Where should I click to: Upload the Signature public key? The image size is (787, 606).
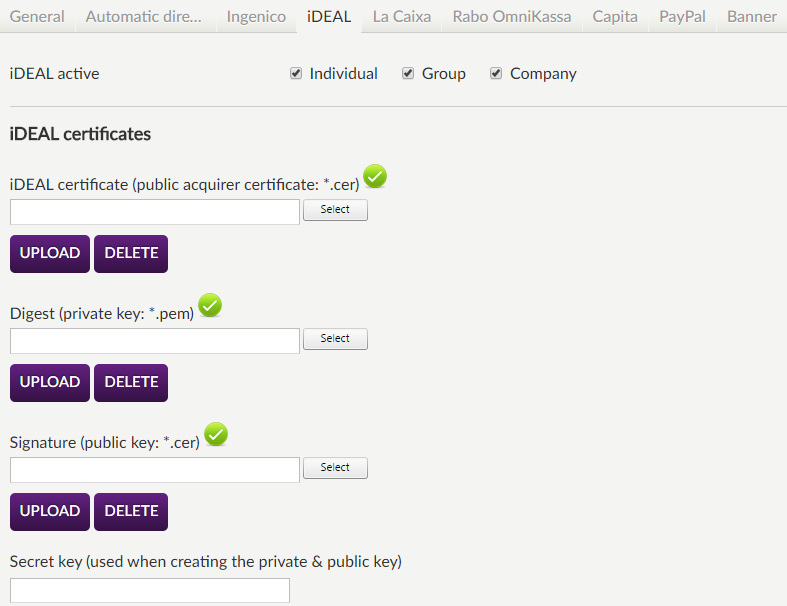(x=50, y=512)
